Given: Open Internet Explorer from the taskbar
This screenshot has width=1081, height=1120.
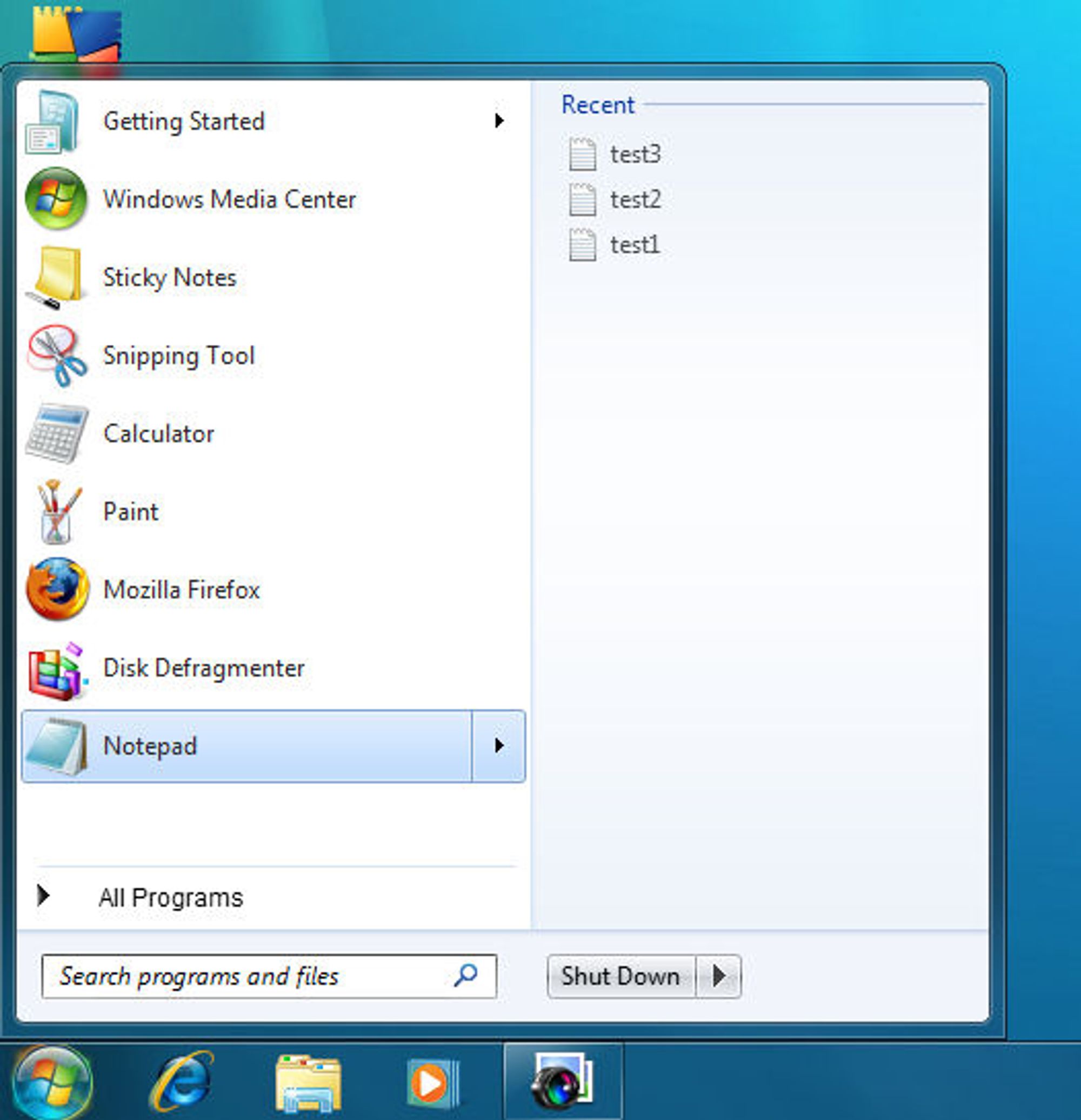Looking at the screenshot, I should click(x=182, y=1081).
